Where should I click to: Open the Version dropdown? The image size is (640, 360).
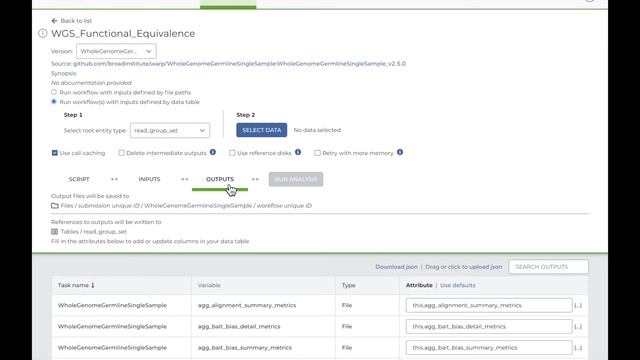click(116, 51)
